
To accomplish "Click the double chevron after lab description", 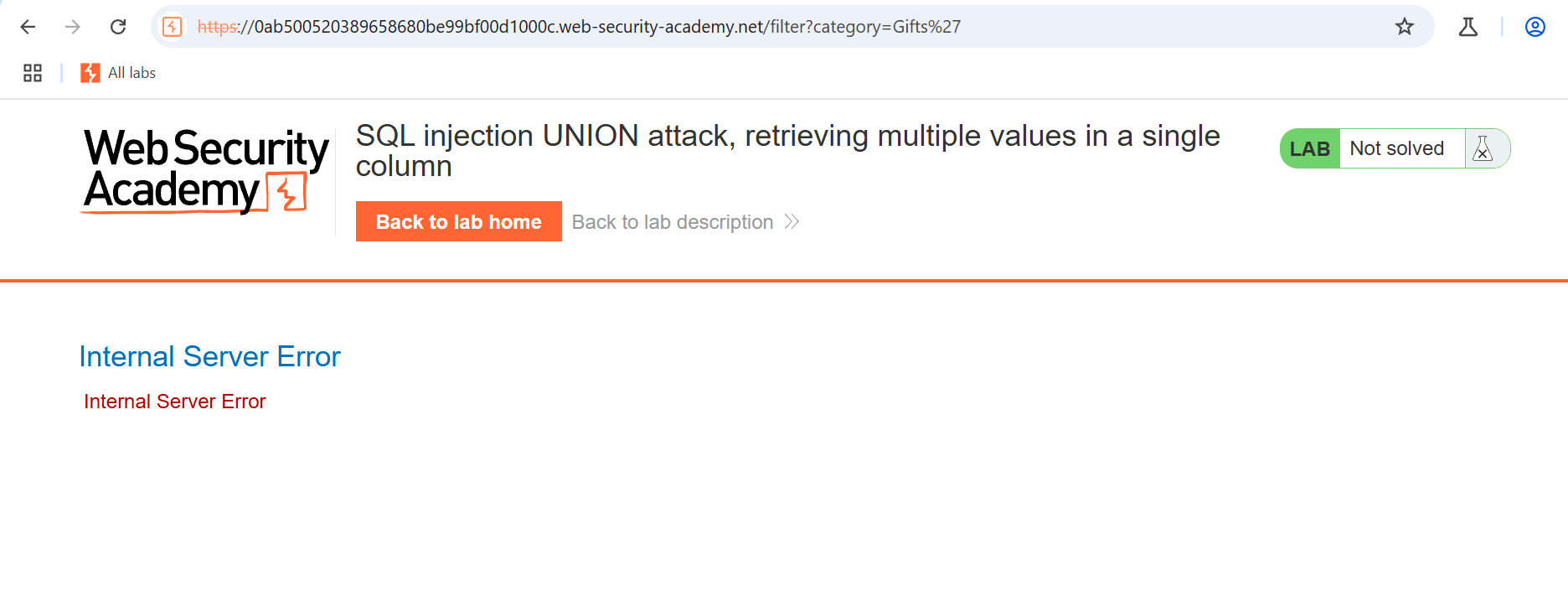I will (792, 222).
